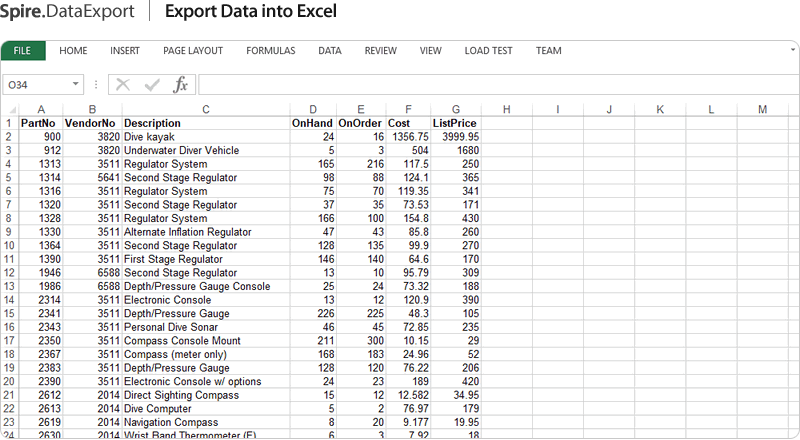Click the cancel X icon in formula bar
800x440 pixels.
click(x=122, y=84)
